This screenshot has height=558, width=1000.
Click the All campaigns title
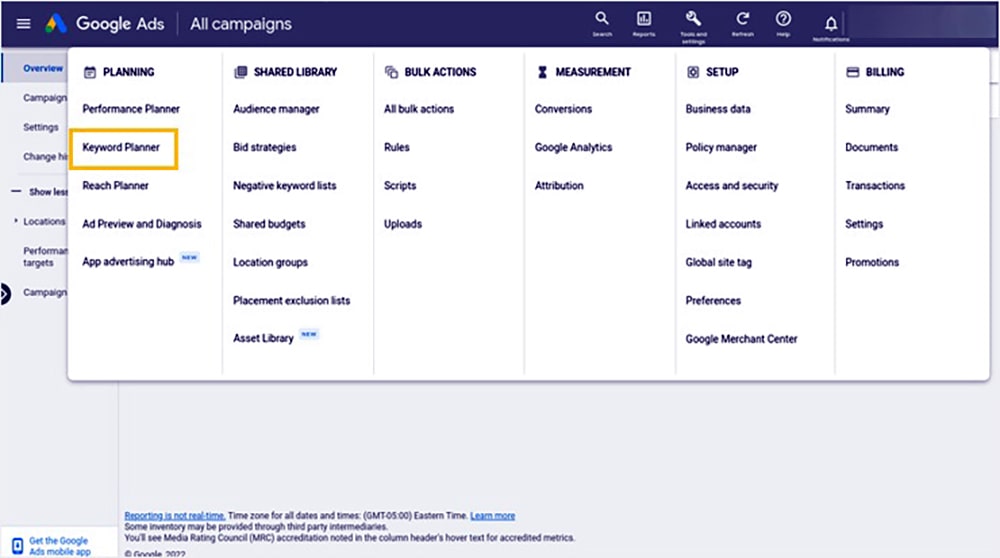point(240,24)
